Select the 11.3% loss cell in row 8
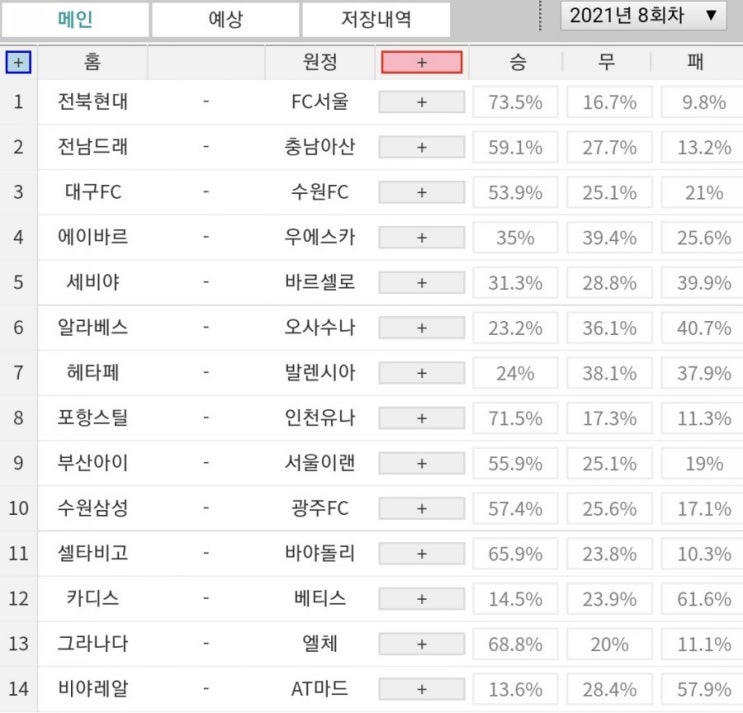 click(703, 418)
